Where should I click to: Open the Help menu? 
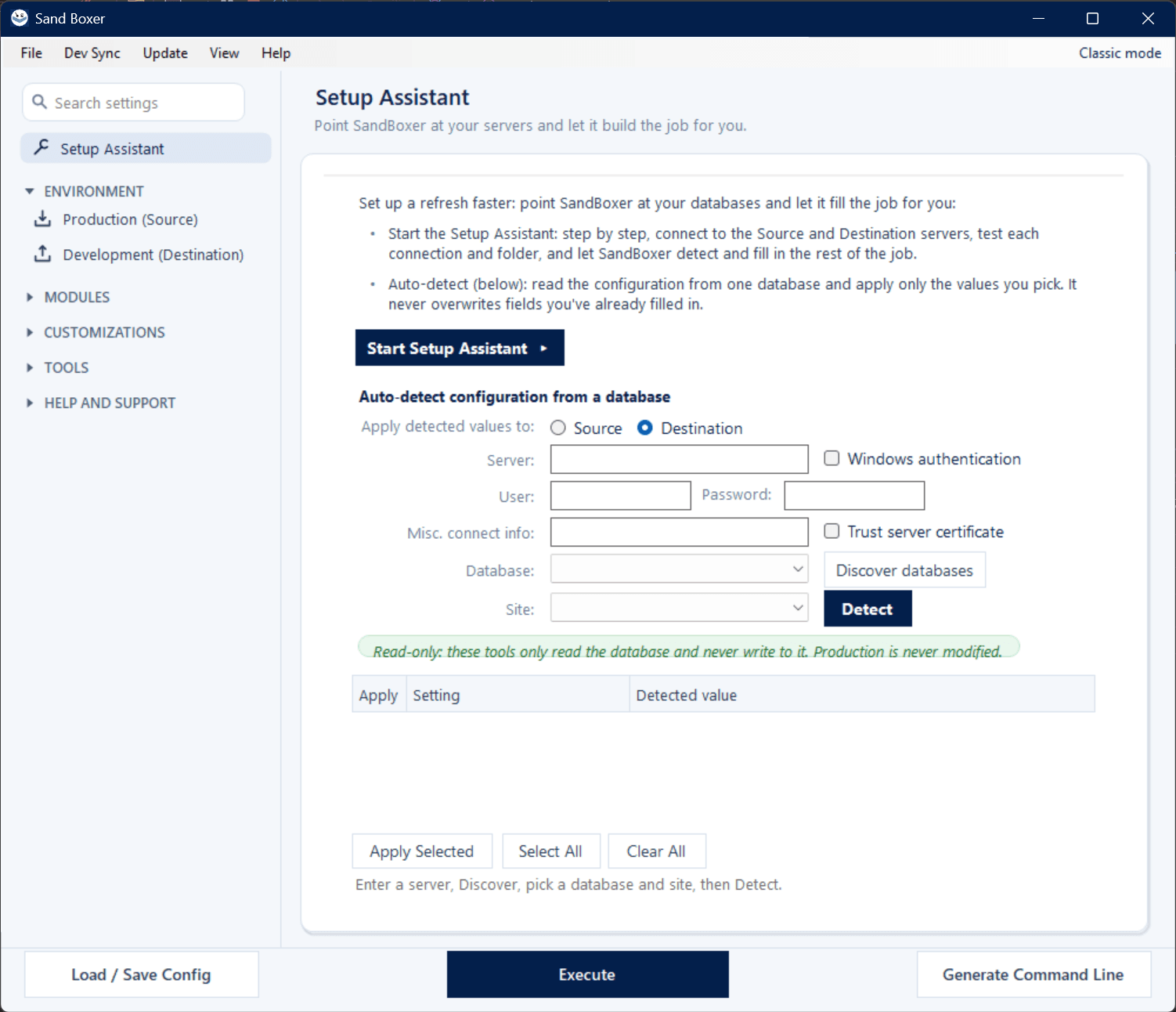(276, 52)
